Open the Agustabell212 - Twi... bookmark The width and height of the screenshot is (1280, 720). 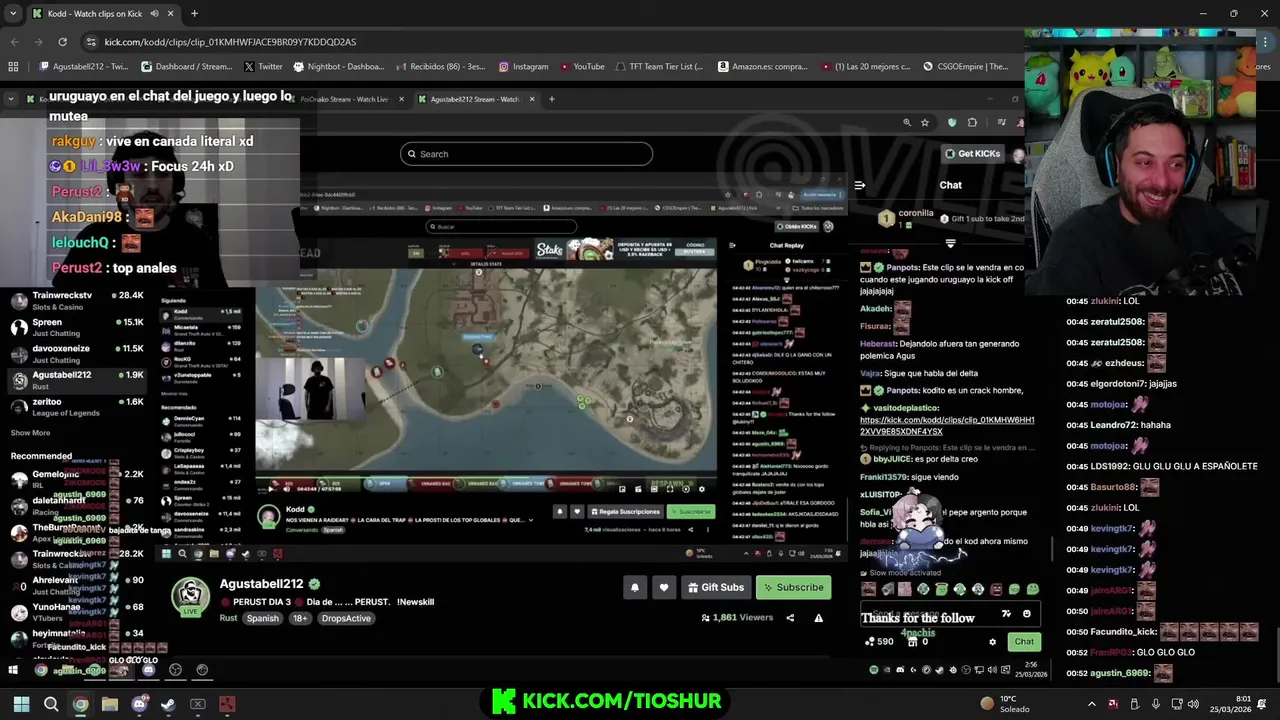tap(84, 67)
